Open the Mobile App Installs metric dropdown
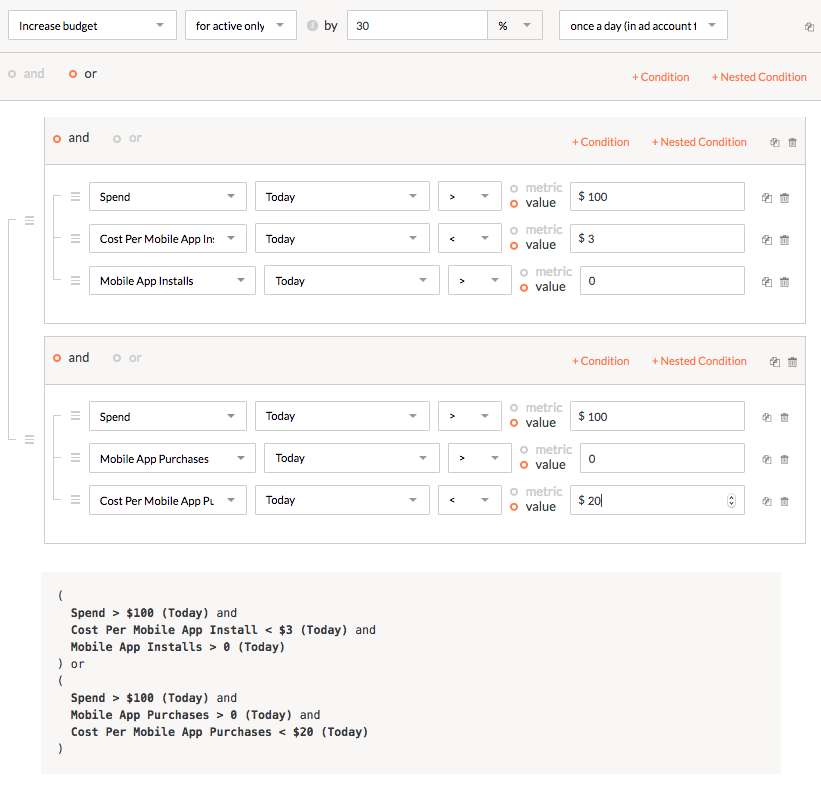Screen dimensions: 821x786 pyautogui.click(x=172, y=280)
